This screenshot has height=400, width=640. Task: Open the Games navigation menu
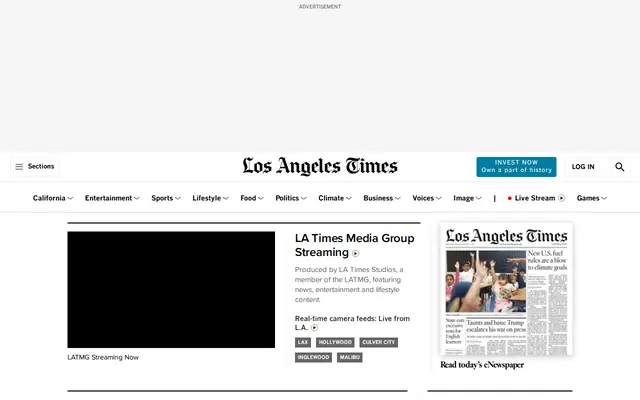point(592,198)
